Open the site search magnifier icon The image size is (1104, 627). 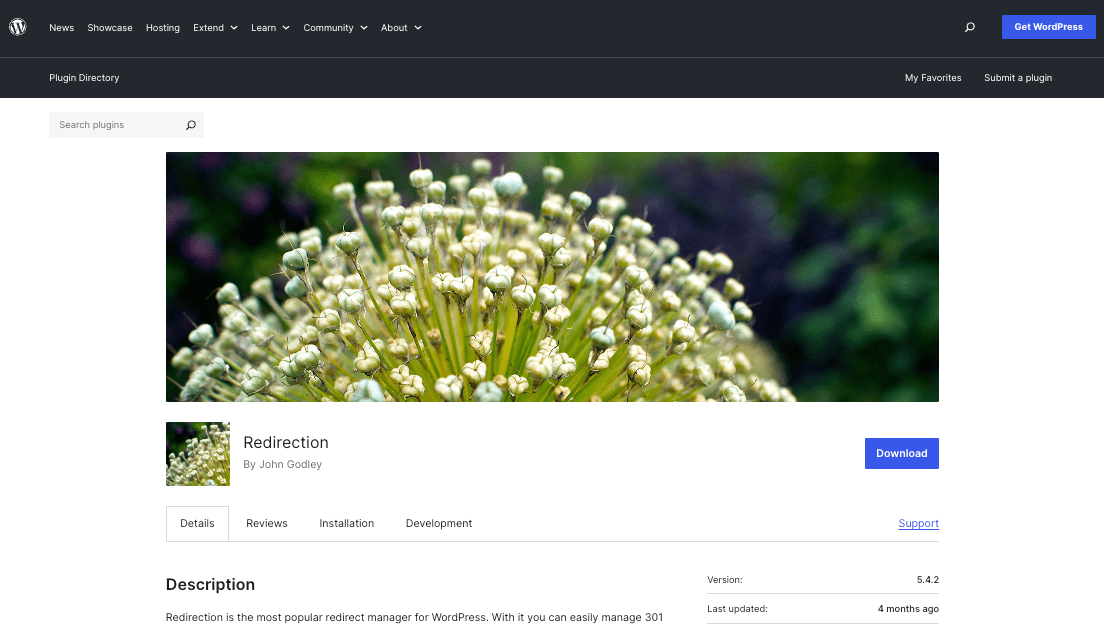point(970,27)
